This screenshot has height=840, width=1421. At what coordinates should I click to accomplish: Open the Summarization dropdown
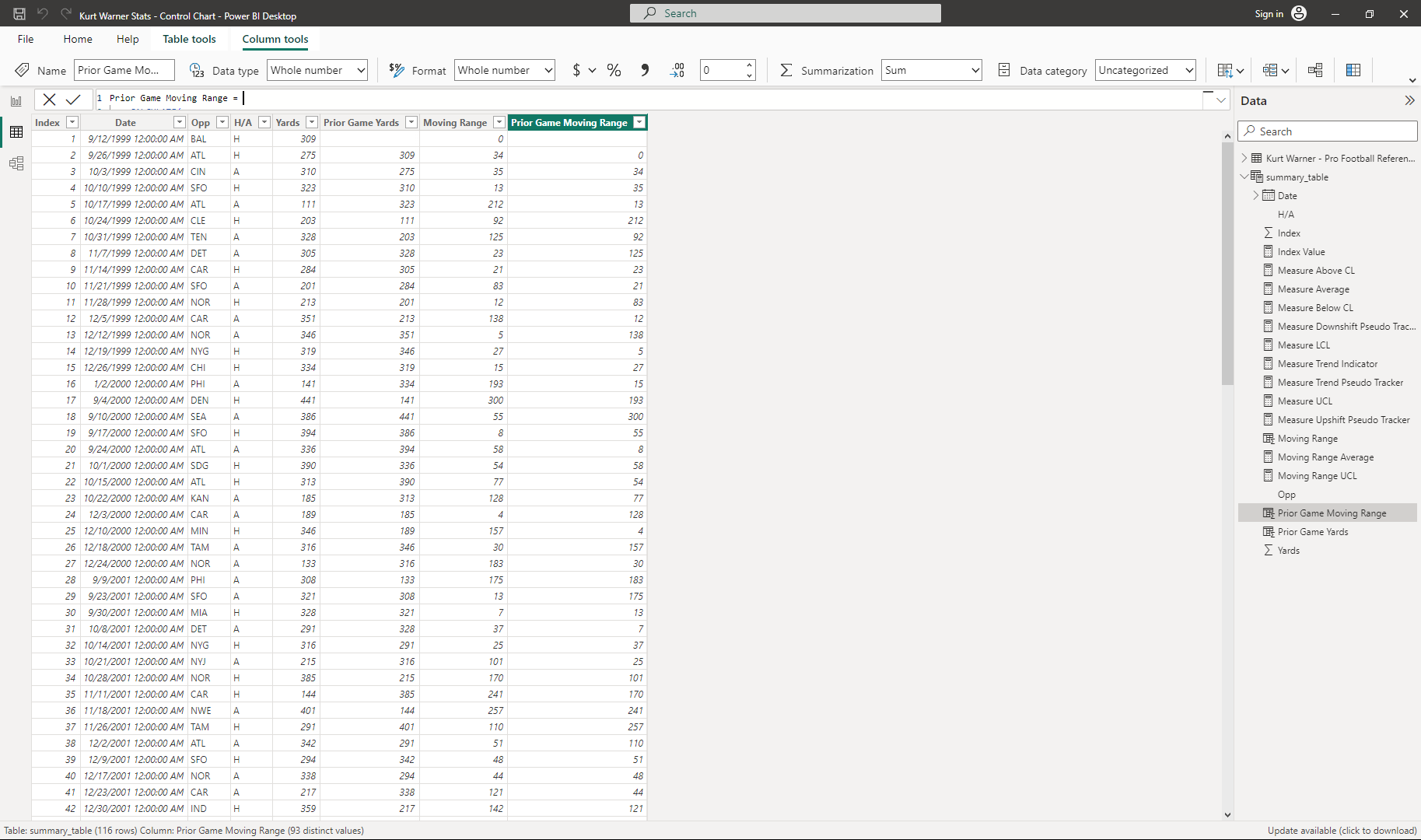(x=932, y=70)
